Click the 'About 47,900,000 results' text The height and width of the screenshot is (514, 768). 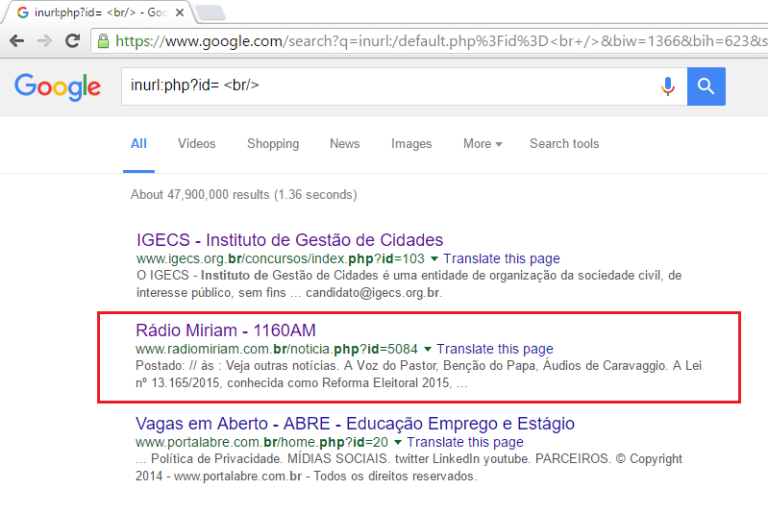243,195
